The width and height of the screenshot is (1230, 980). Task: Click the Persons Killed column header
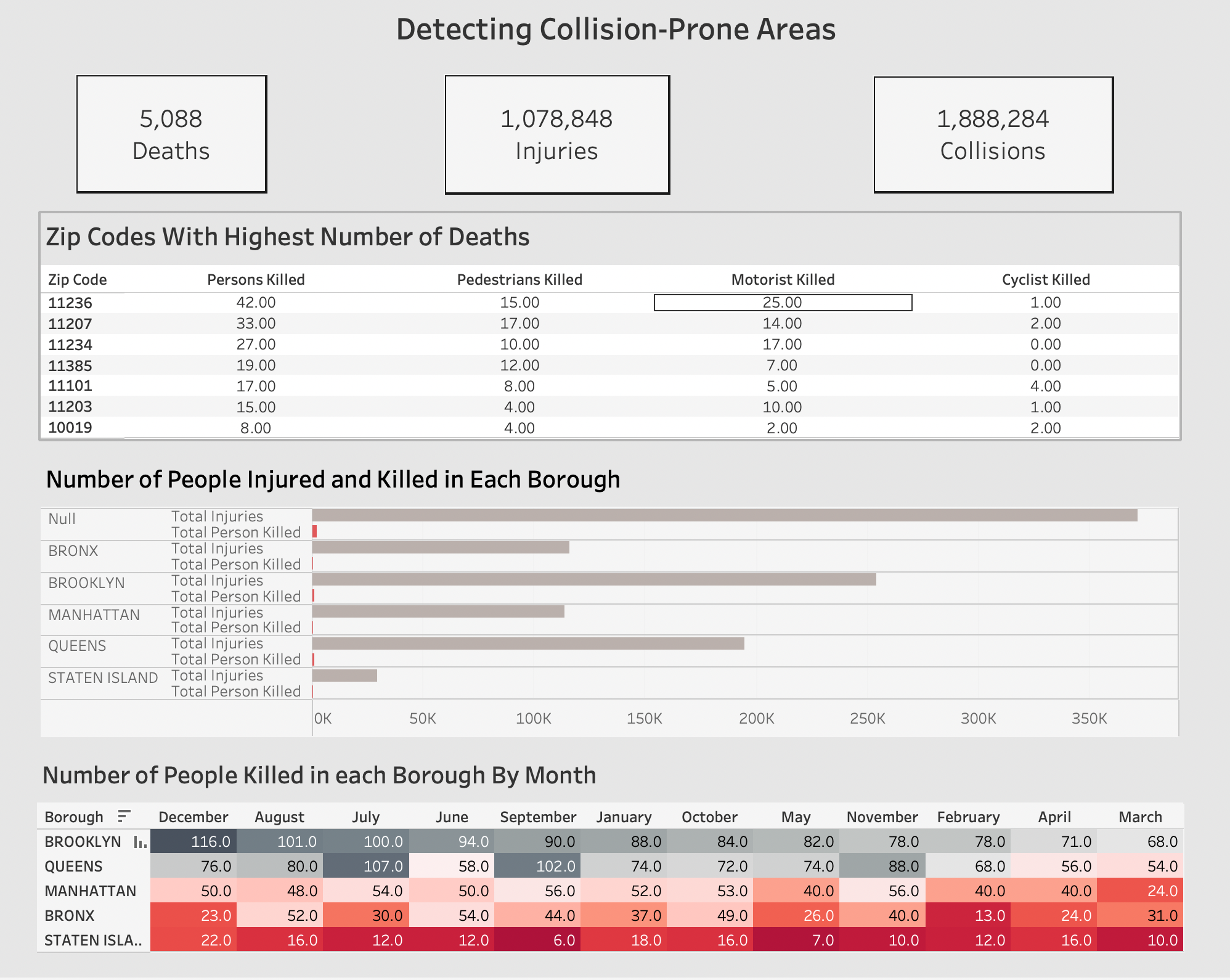point(256,280)
